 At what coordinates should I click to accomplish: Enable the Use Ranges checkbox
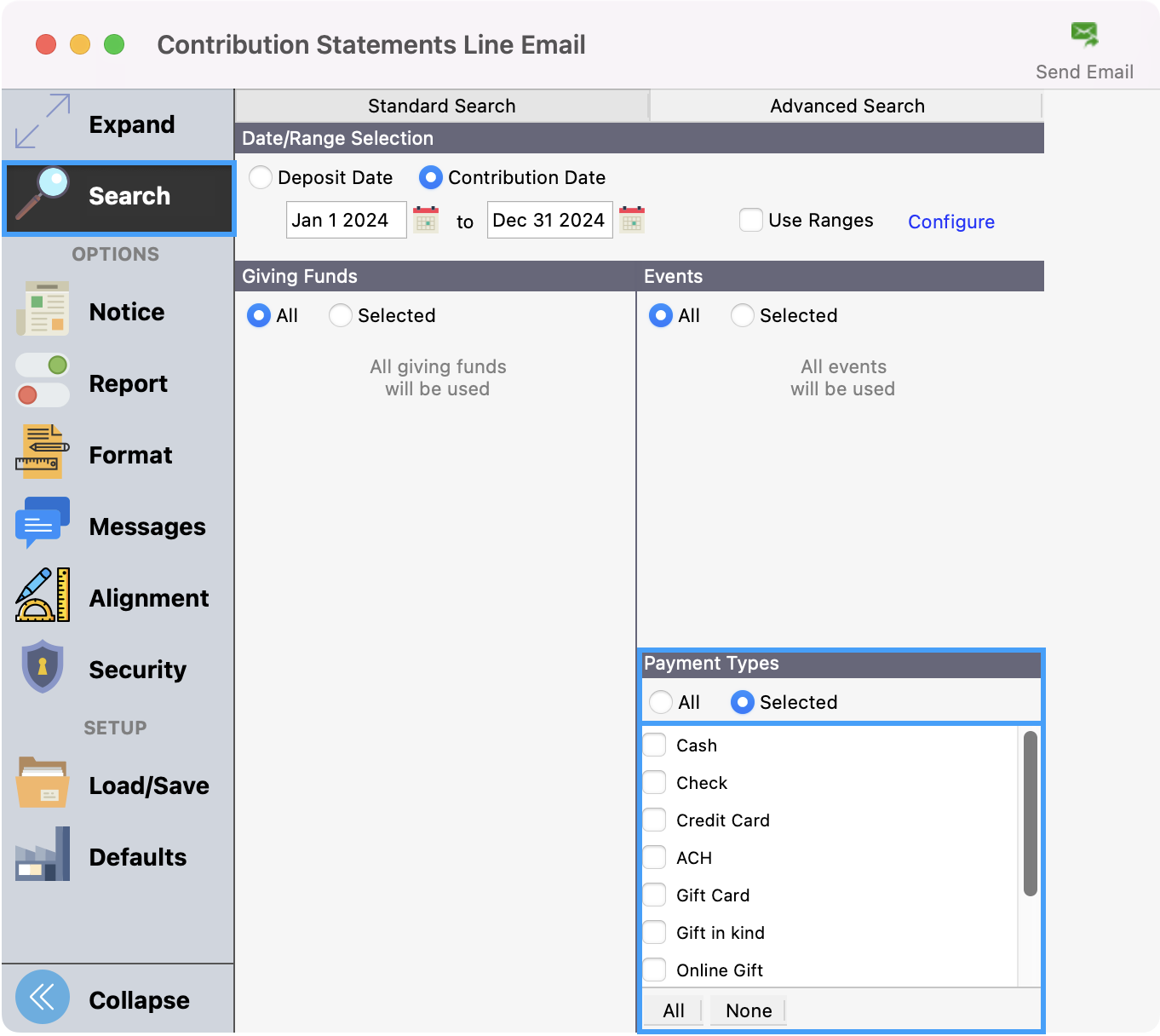click(x=750, y=220)
